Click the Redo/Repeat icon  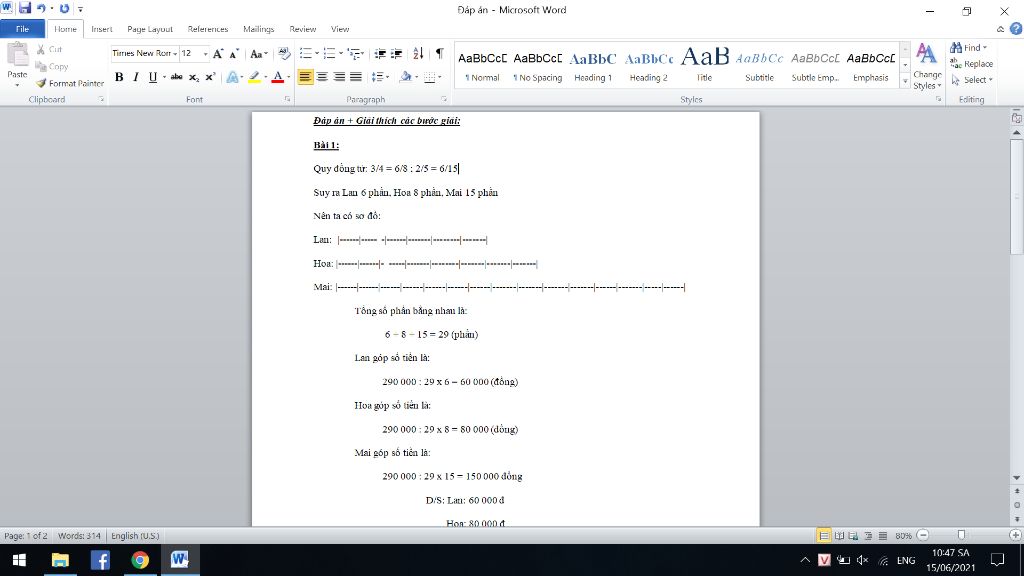click(x=64, y=8)
